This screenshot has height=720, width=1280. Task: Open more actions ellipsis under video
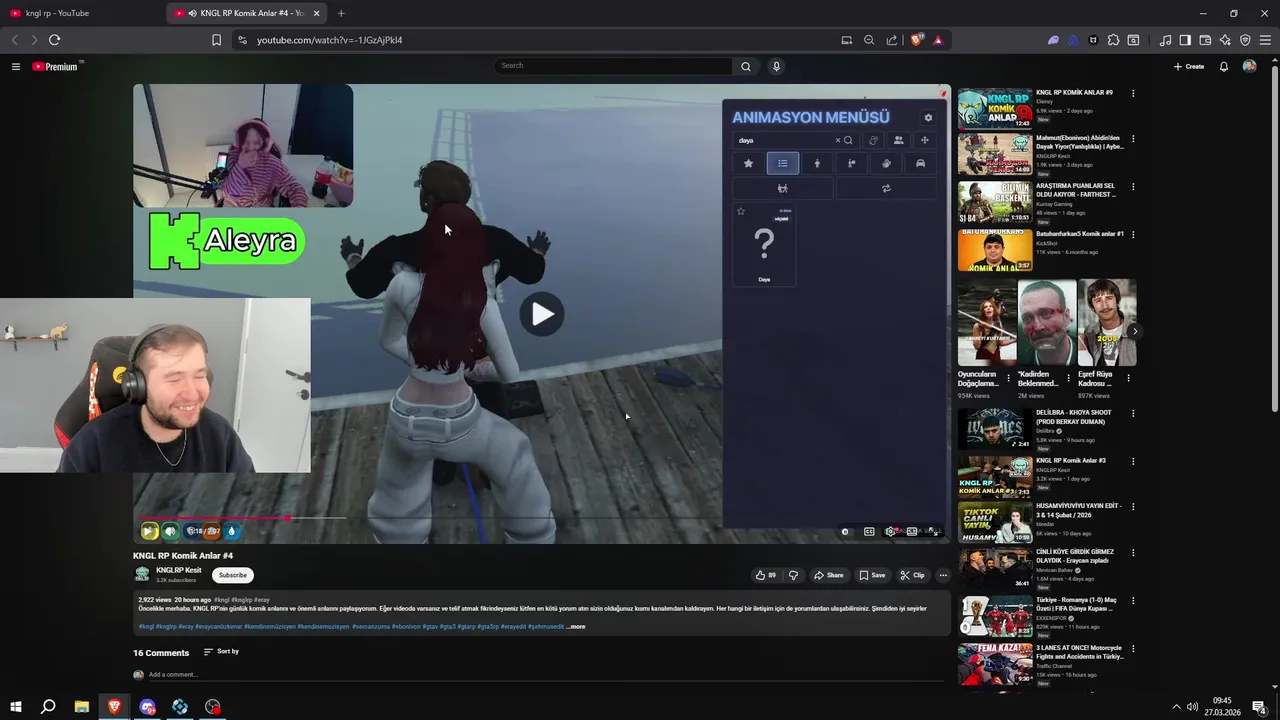click(x=942, y=575)
